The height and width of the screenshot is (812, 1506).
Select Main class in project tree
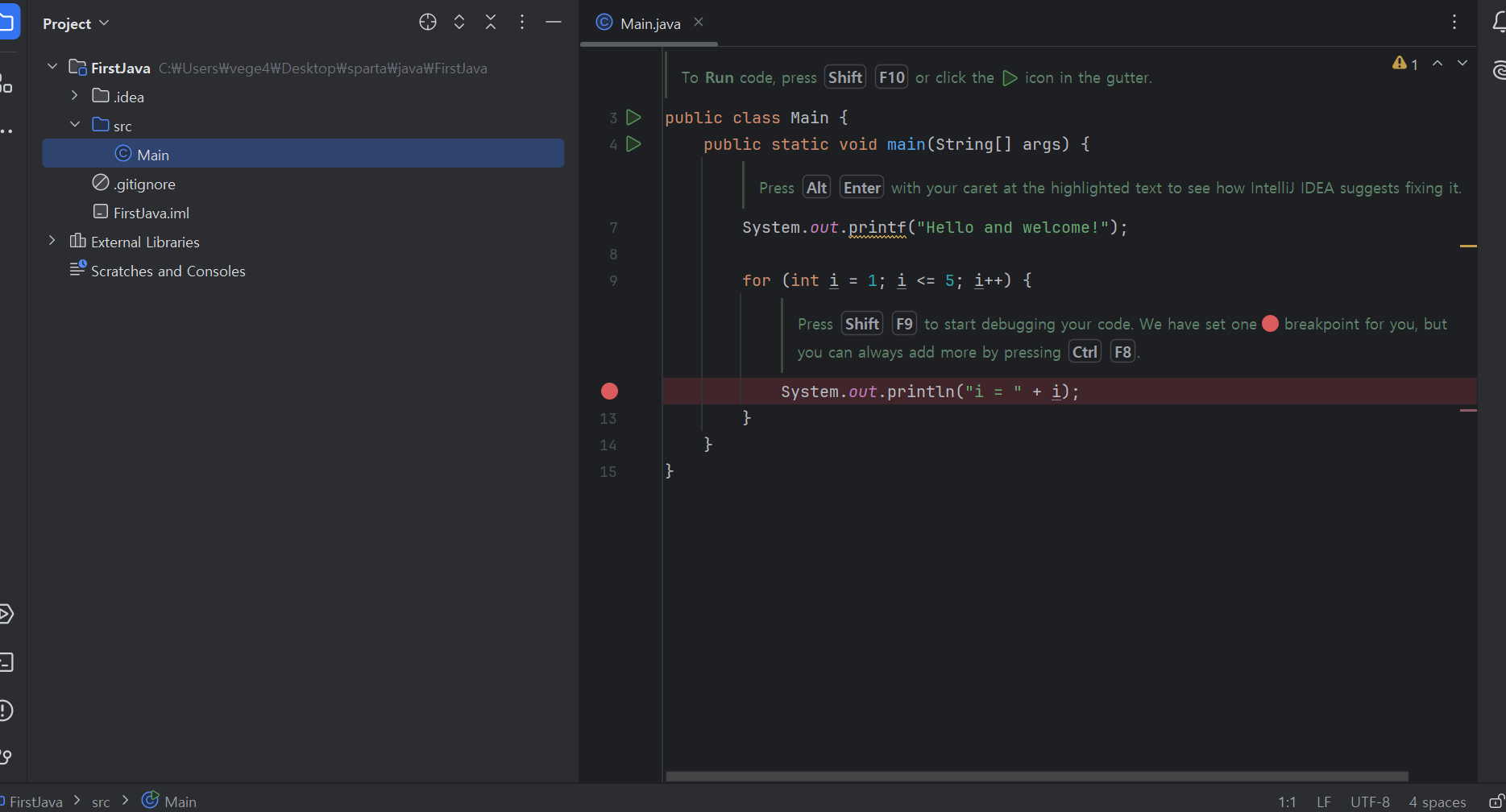pos(303,154)
